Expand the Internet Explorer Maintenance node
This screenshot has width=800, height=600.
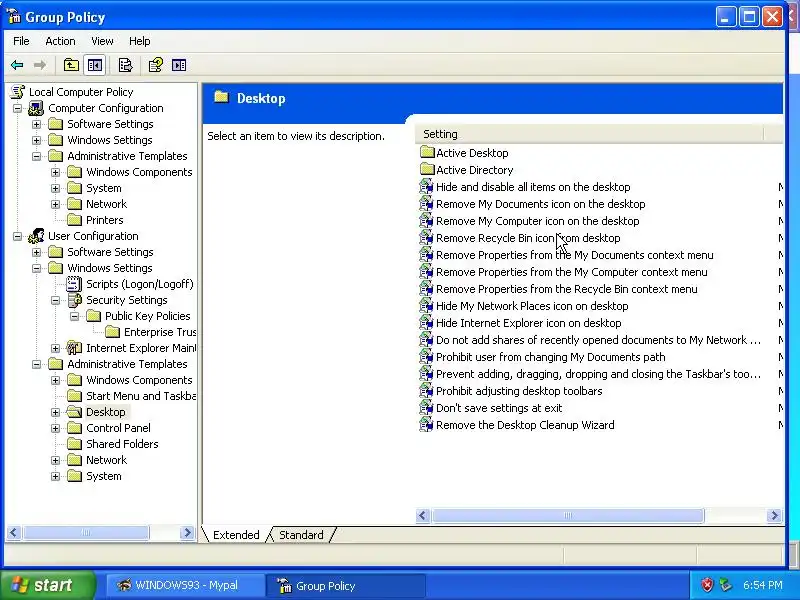pyautogui.click(x=55, y=348)
